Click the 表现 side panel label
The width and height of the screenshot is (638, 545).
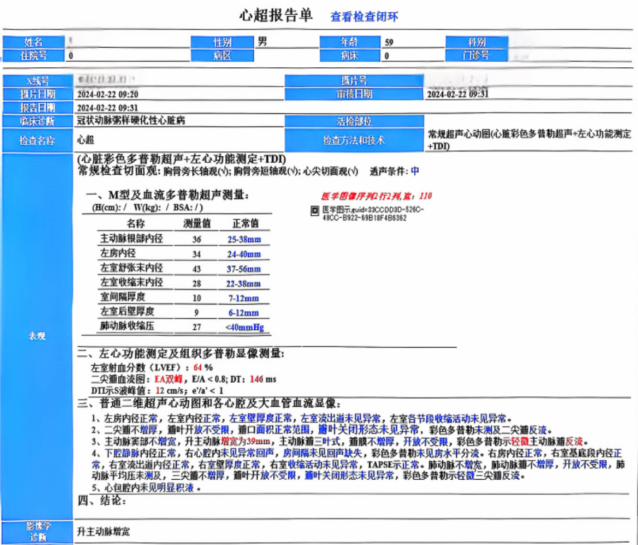(37, 336)
